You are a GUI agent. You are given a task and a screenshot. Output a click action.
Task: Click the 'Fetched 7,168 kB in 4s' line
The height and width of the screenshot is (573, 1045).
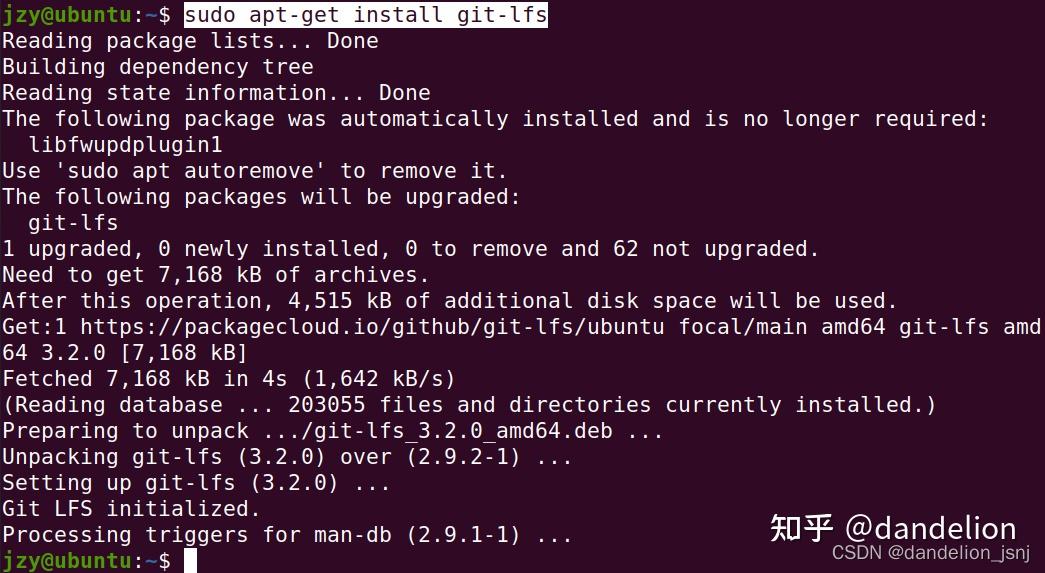coord(229,379)
